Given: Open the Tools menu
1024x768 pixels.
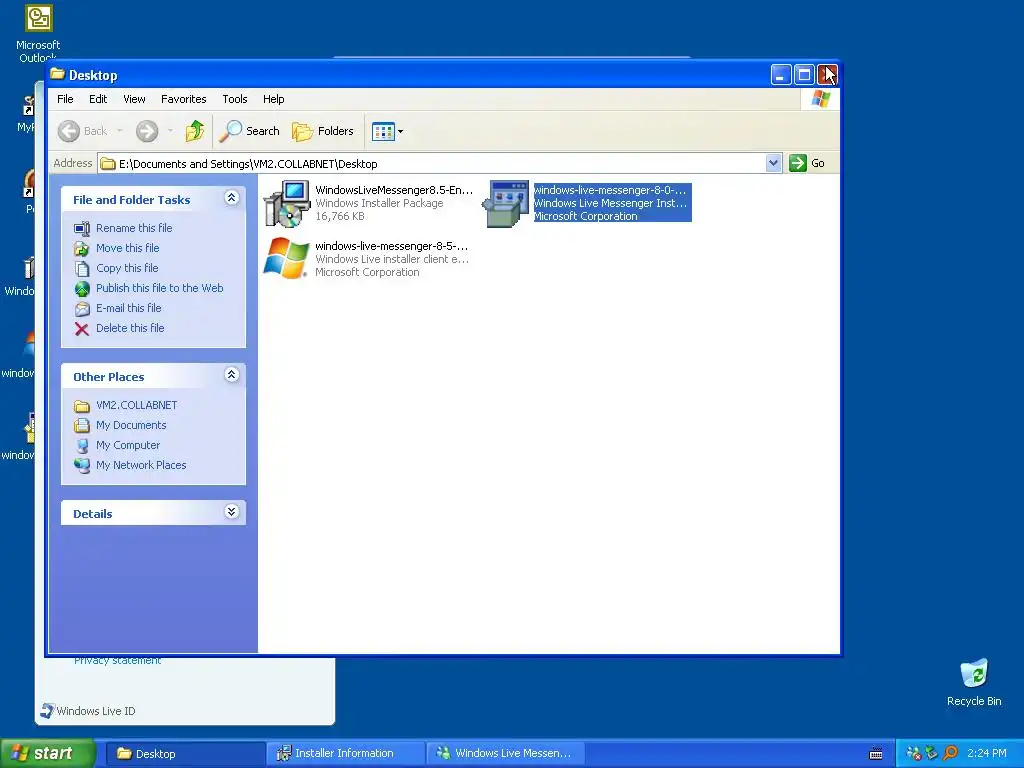Looking at the screenshot, I should coord(234,99).
